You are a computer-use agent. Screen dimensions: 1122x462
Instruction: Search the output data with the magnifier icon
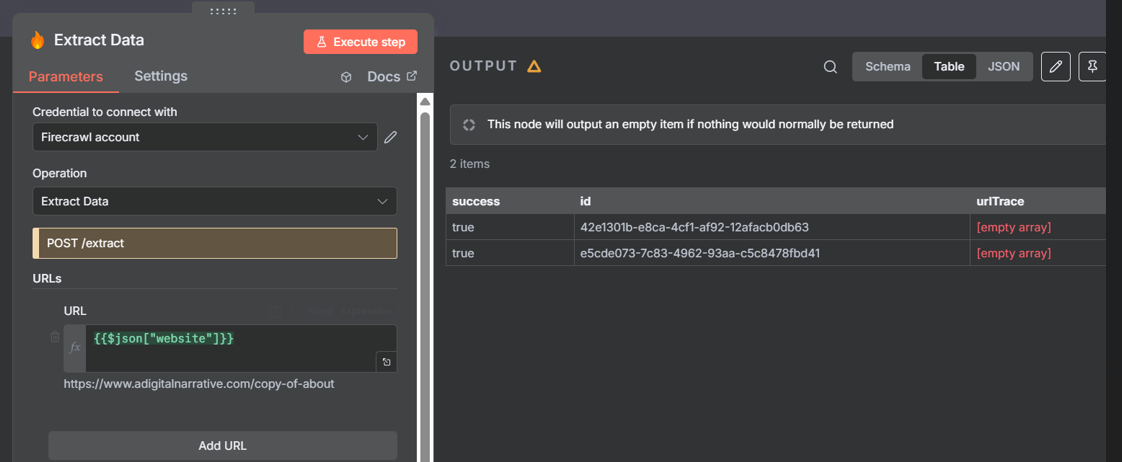[830, 67]
